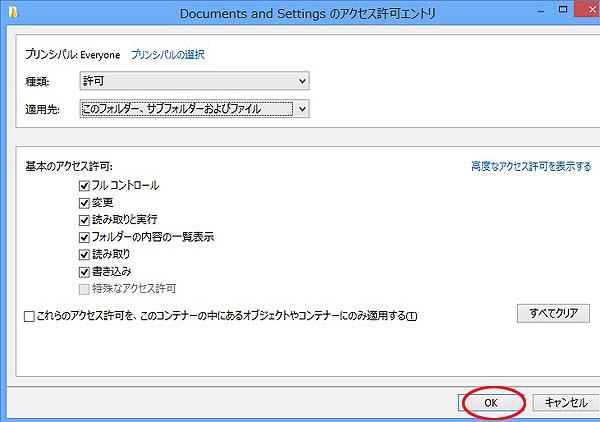Uncheck フォルダーの内容の一覧表示 checkbox
Screen dimensions: 600x422
click(84, 237)
